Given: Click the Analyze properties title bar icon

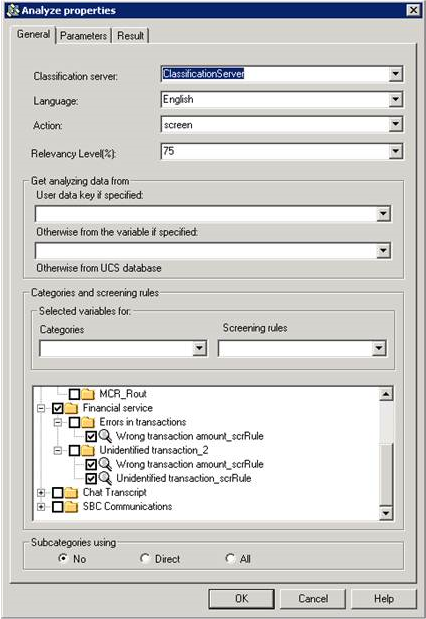Looking at the screenshot, I should pos(13,10).
